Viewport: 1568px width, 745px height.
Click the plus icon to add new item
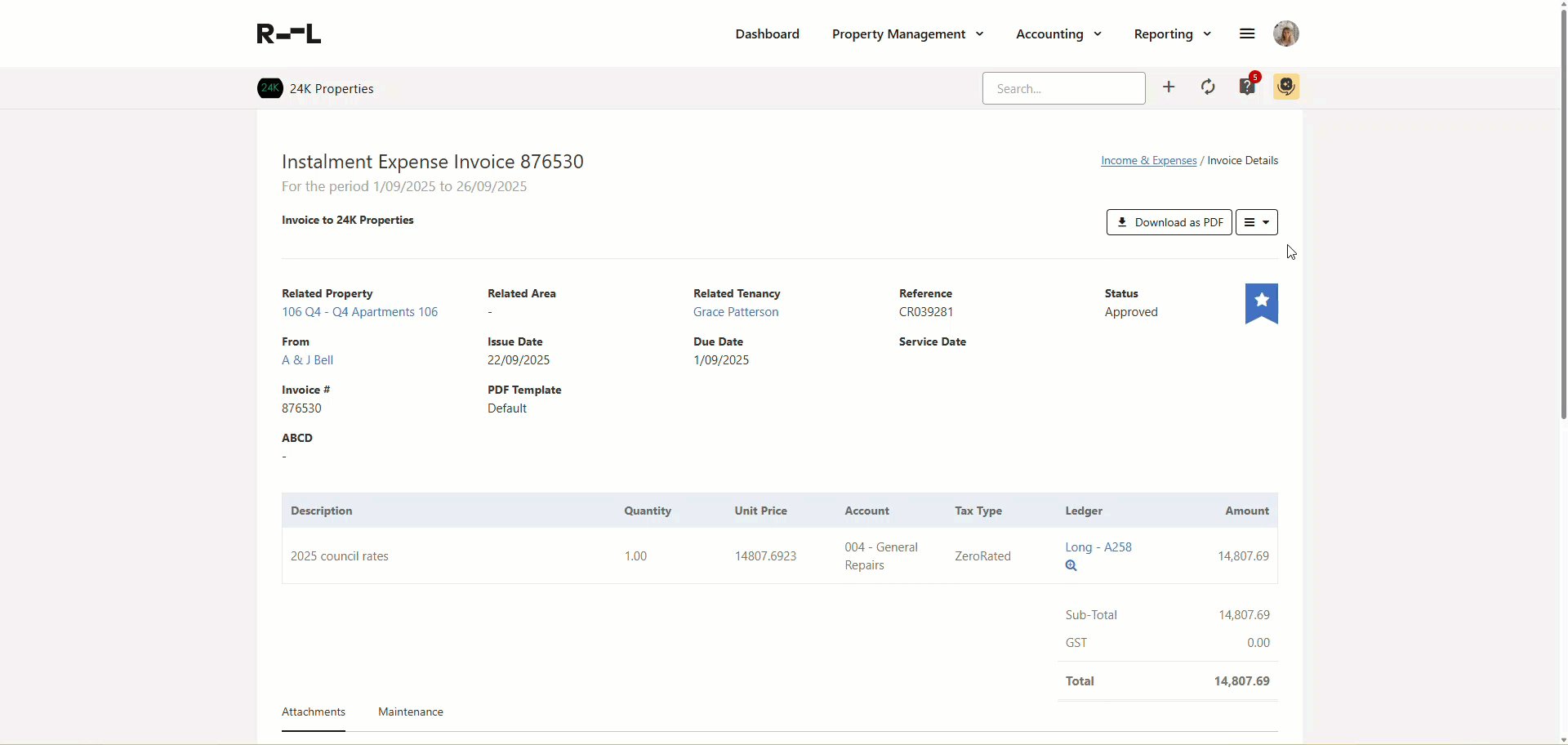click(1169, 87)
